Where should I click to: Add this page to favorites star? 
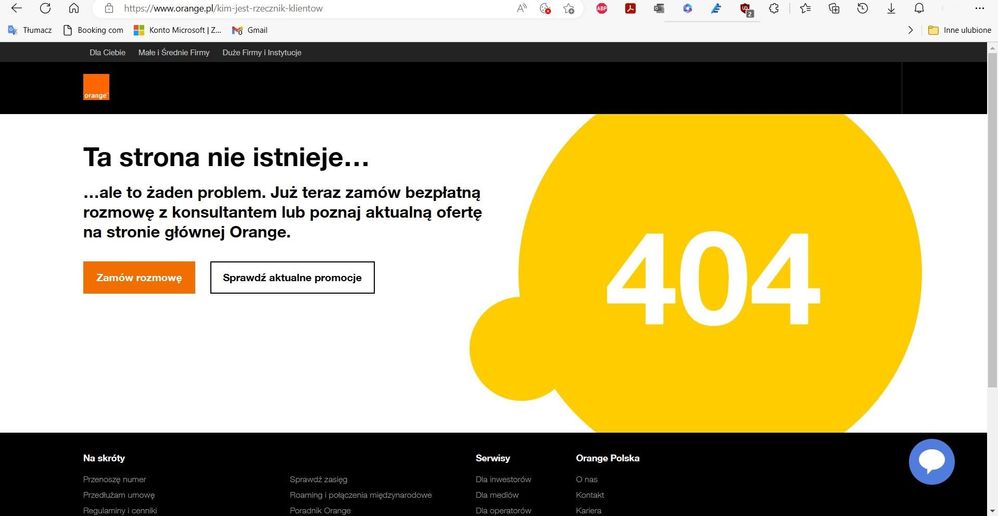[x=568, y=8]
